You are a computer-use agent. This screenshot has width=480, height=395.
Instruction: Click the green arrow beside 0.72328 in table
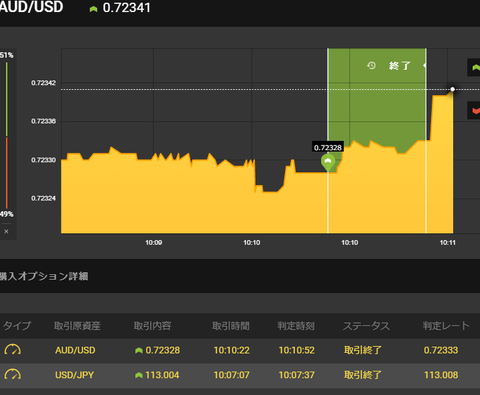click(139, 350)
